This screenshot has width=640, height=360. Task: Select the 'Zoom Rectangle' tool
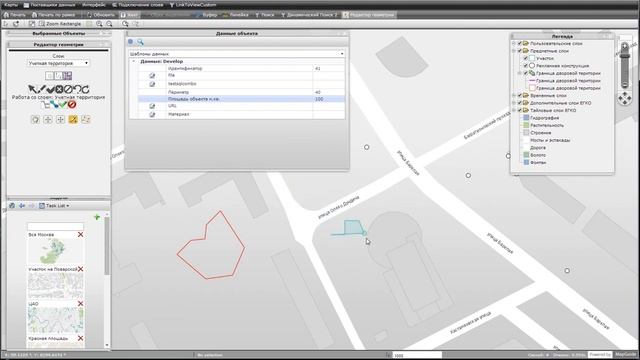pos(60,24)
